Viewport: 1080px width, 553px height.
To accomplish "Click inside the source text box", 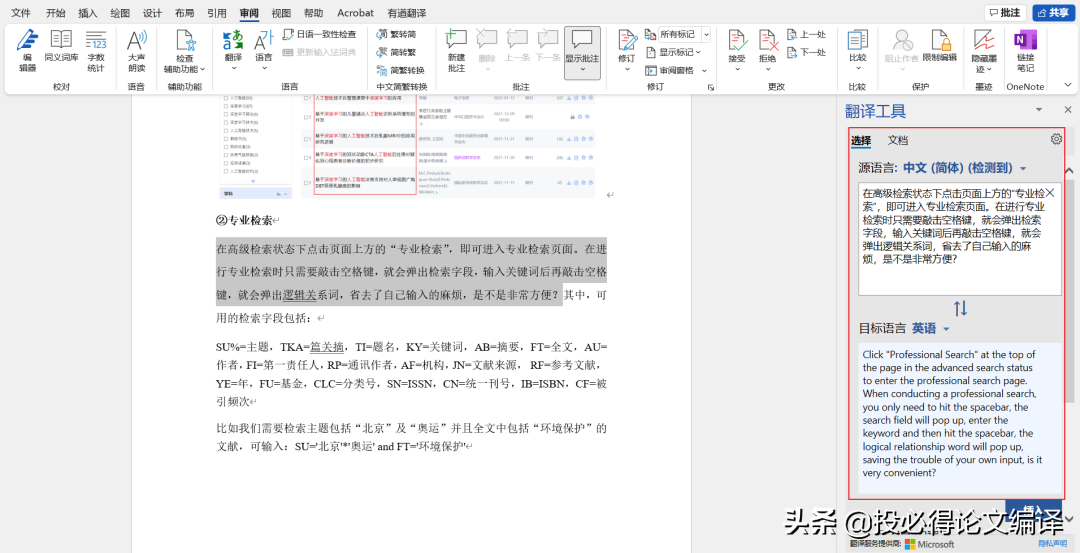I will pos(959,240).
